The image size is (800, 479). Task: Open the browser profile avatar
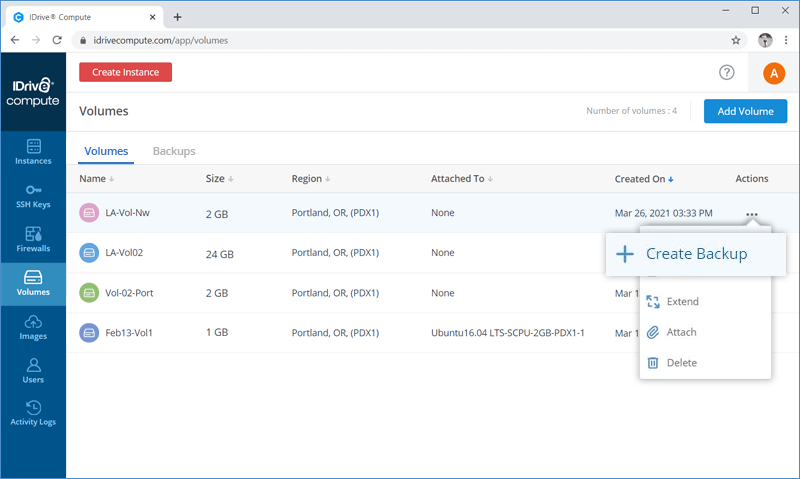(x=765, y=40)
